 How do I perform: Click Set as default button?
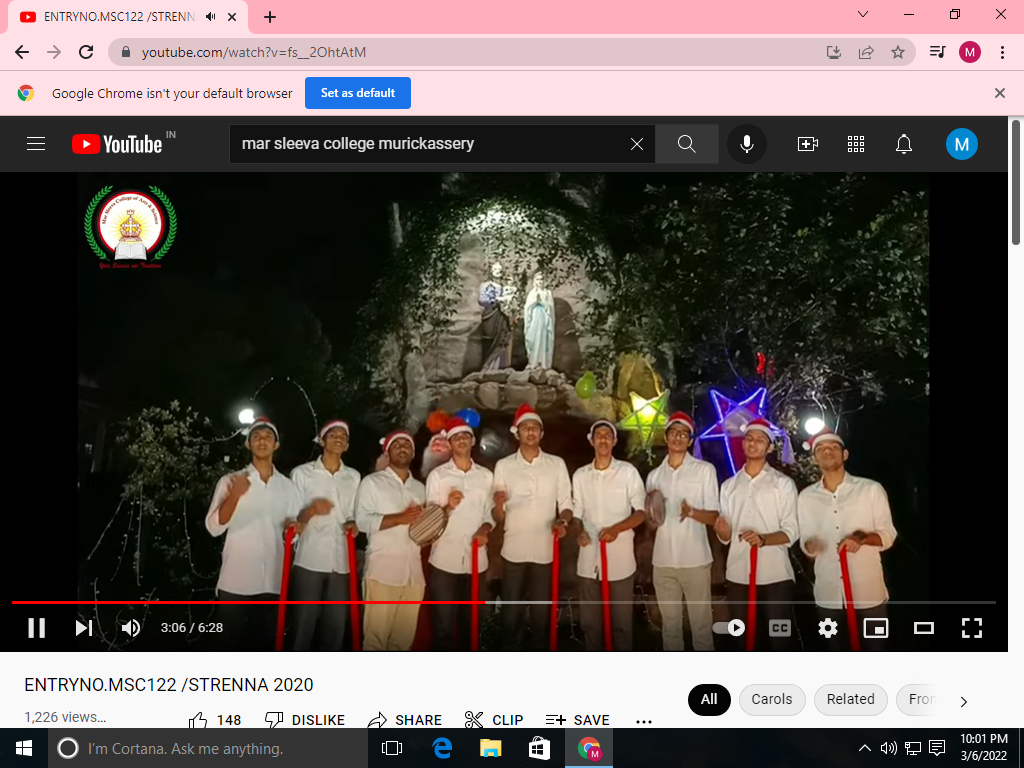tap(358, 93)
